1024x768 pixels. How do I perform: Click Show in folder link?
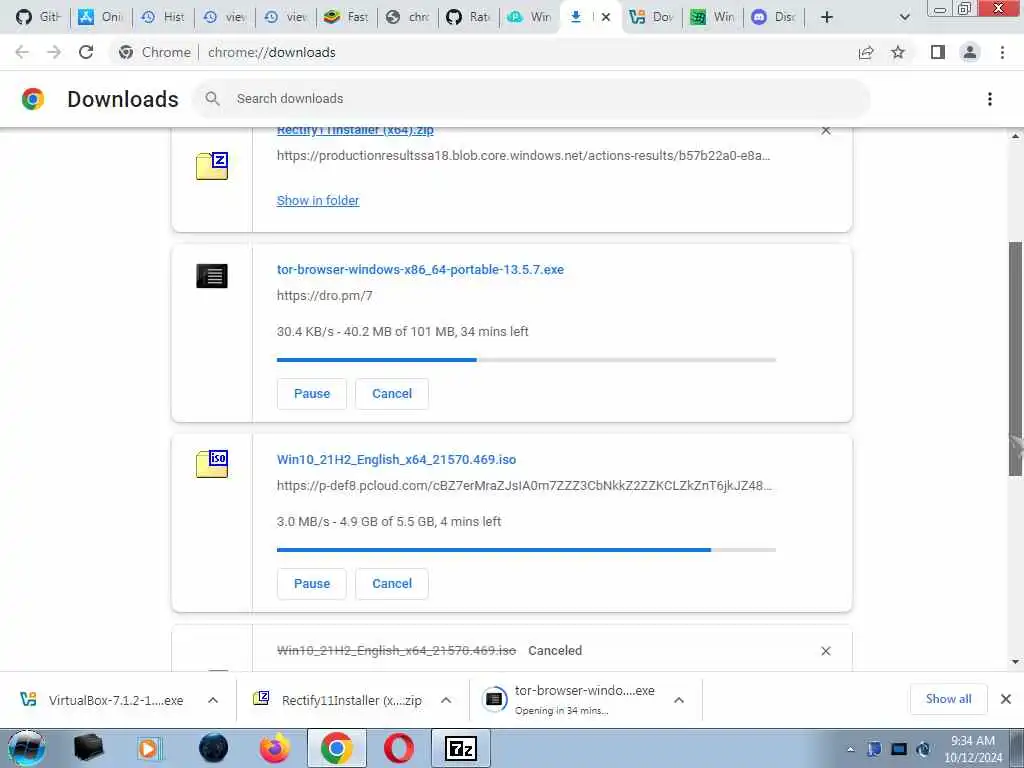318,200
